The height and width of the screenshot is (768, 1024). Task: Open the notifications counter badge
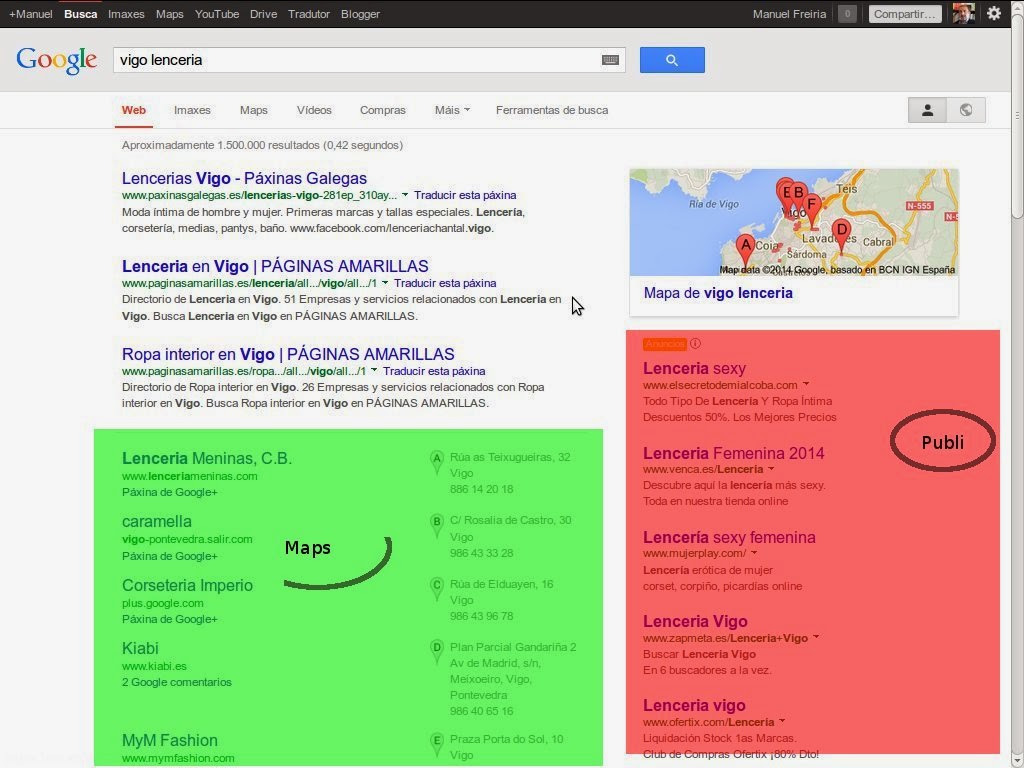(x=846, y=13)
